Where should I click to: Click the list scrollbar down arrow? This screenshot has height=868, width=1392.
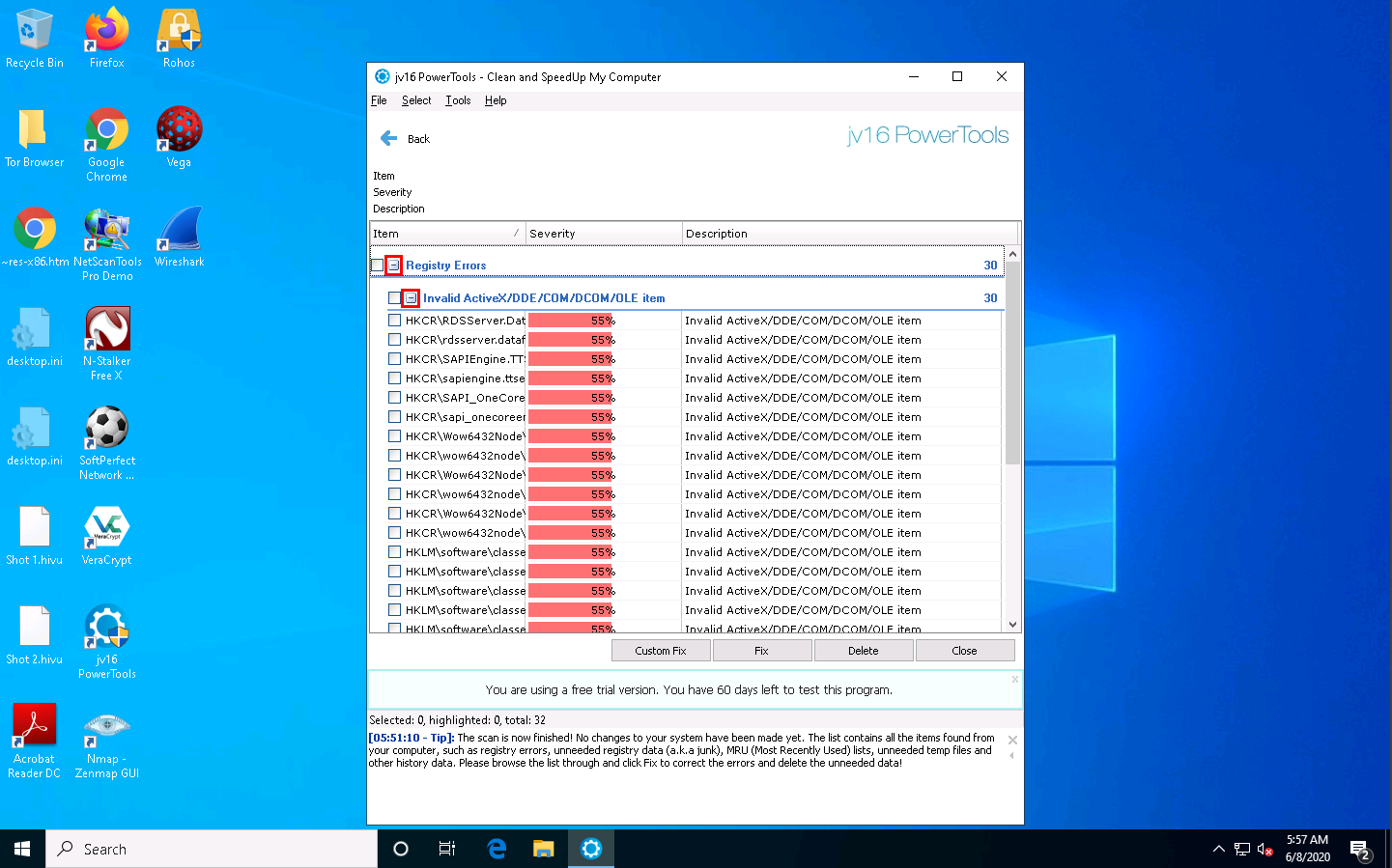click(x=1012, y=625)
